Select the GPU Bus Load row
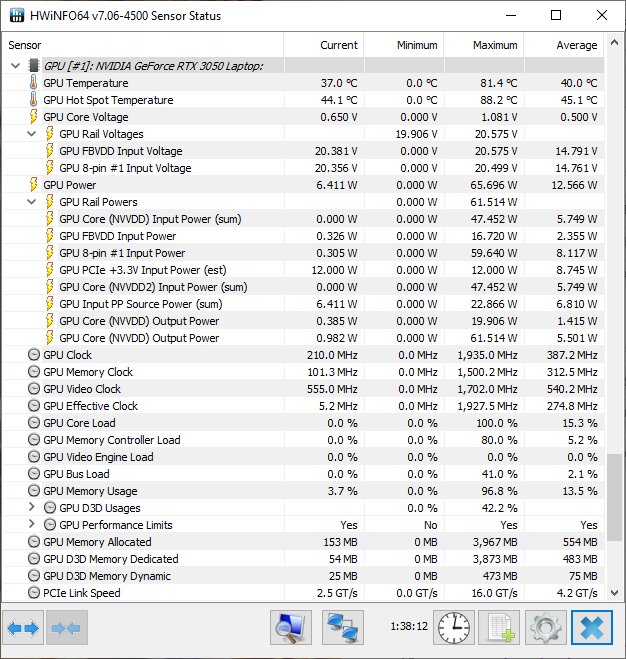This screenshot has width=626, height=659. [x=304, y=474]
